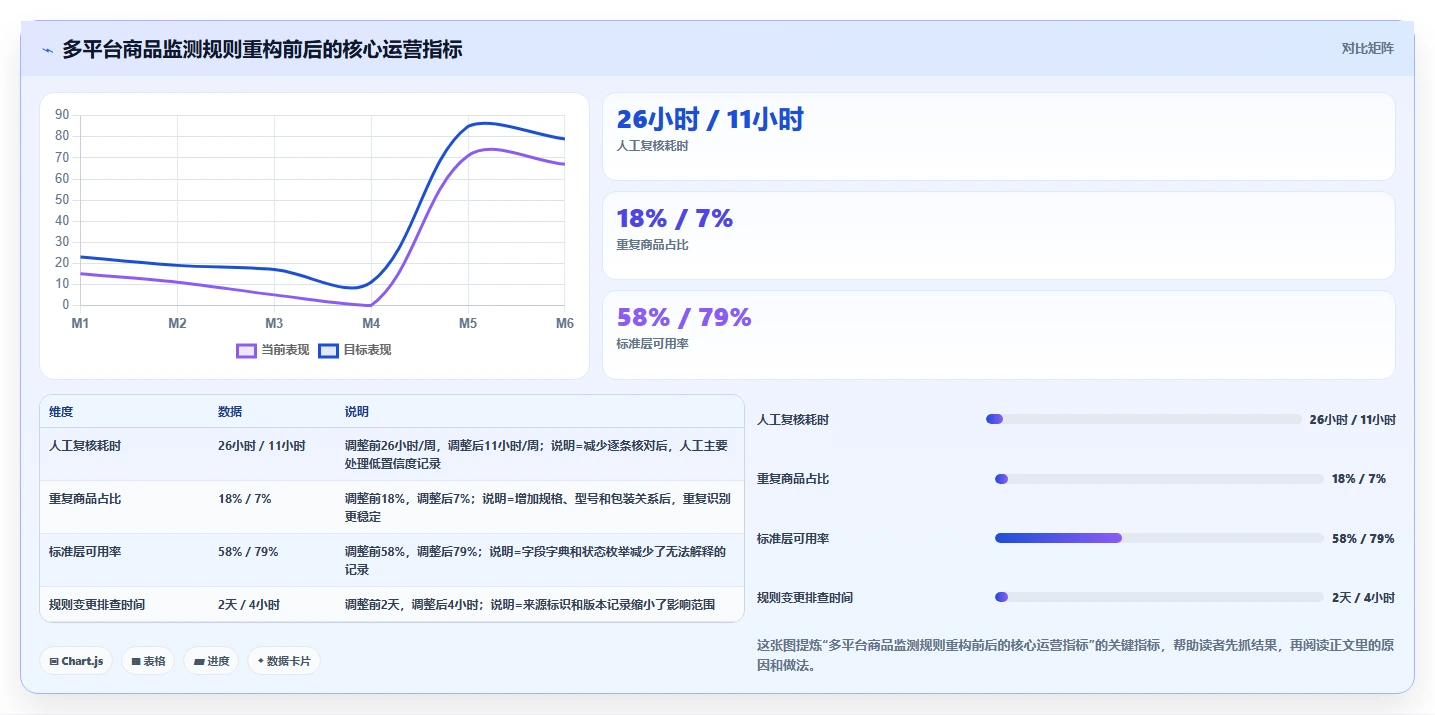Screen dimensions: 1435x715
Task: Click table cell 2天 / 4小时
Action: 249,604
